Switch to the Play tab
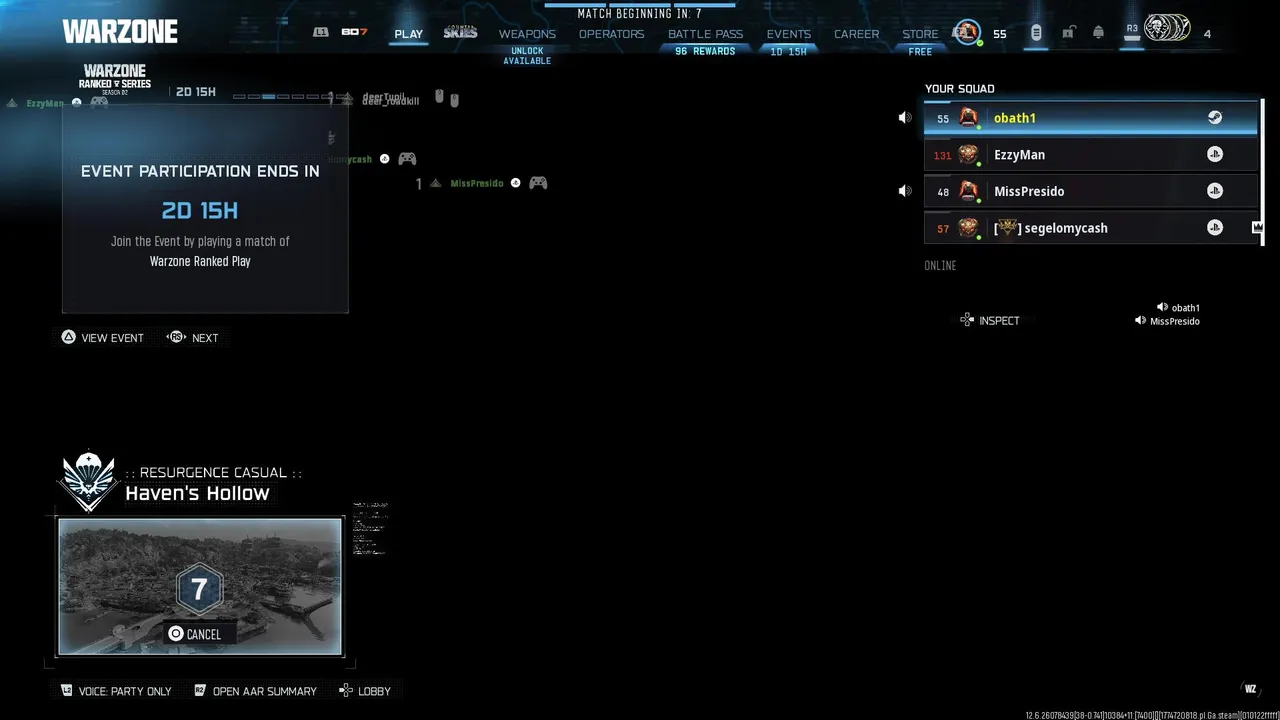 [x=408, y=34]
